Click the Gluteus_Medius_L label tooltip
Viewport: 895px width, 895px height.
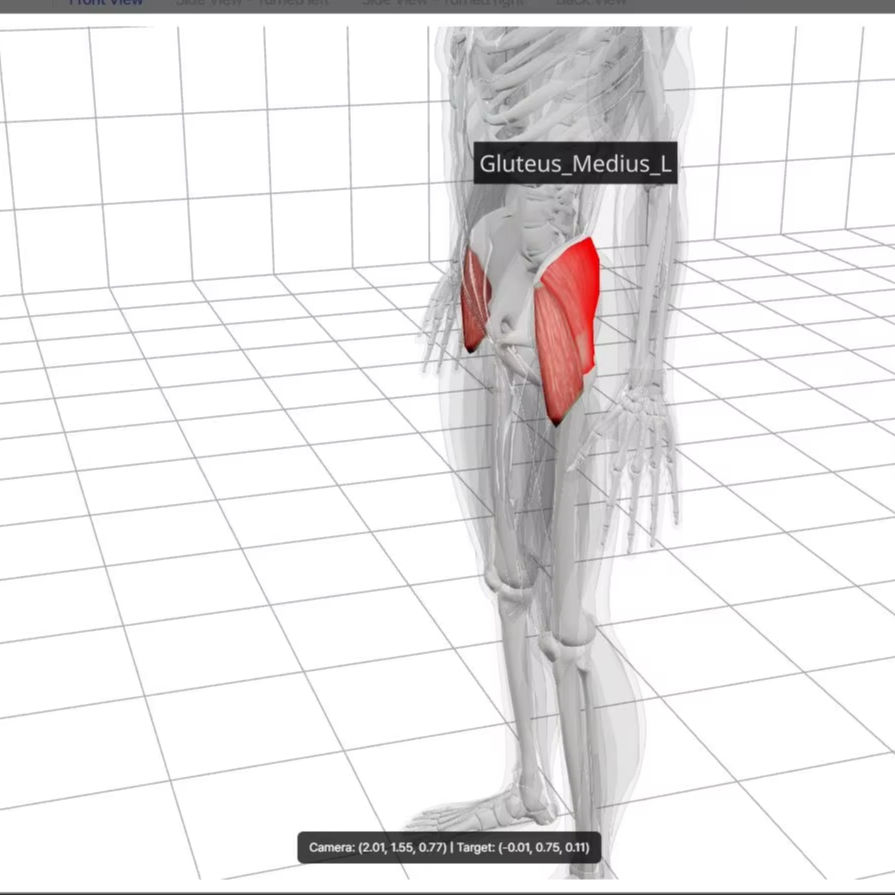575,164
